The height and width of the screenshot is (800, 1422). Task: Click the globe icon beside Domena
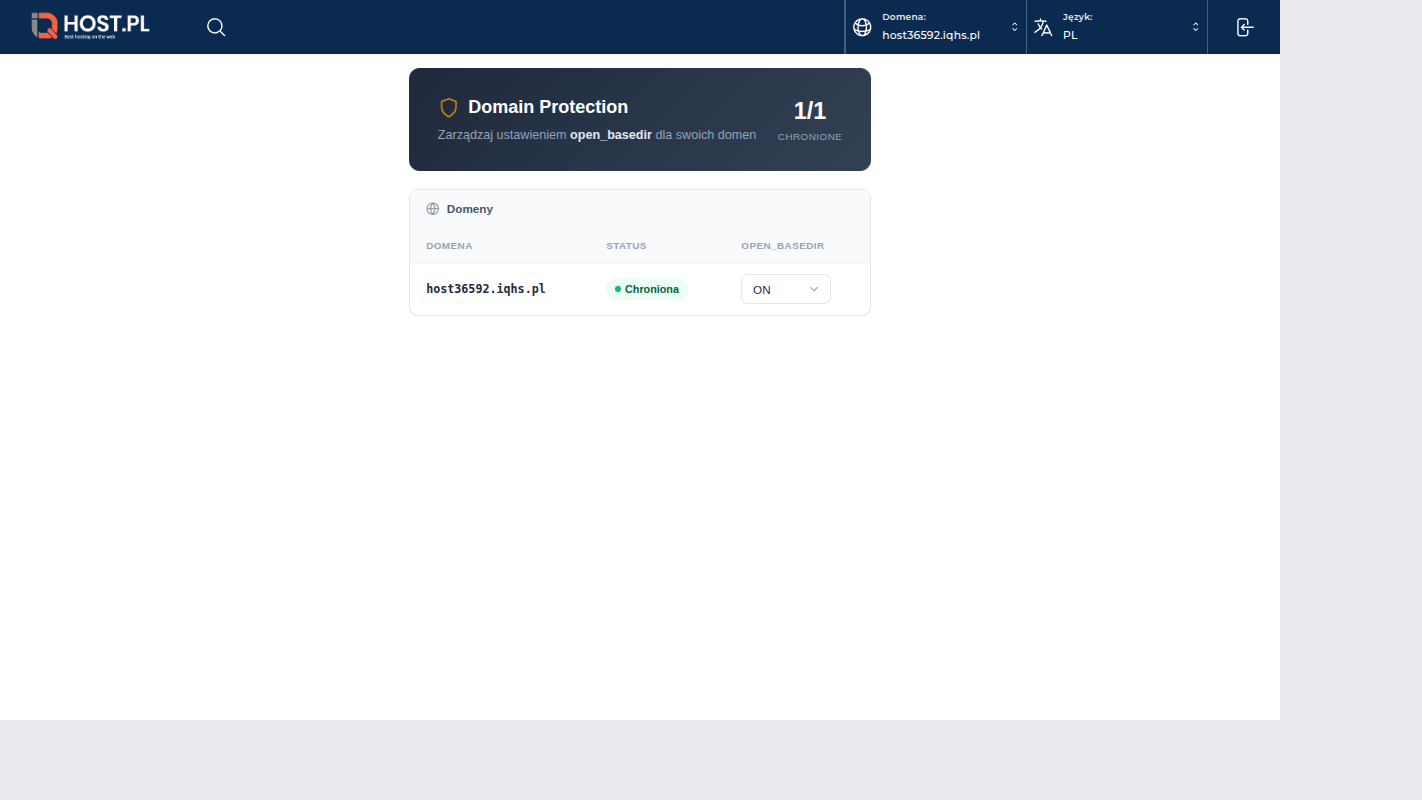tap(862, 27)
